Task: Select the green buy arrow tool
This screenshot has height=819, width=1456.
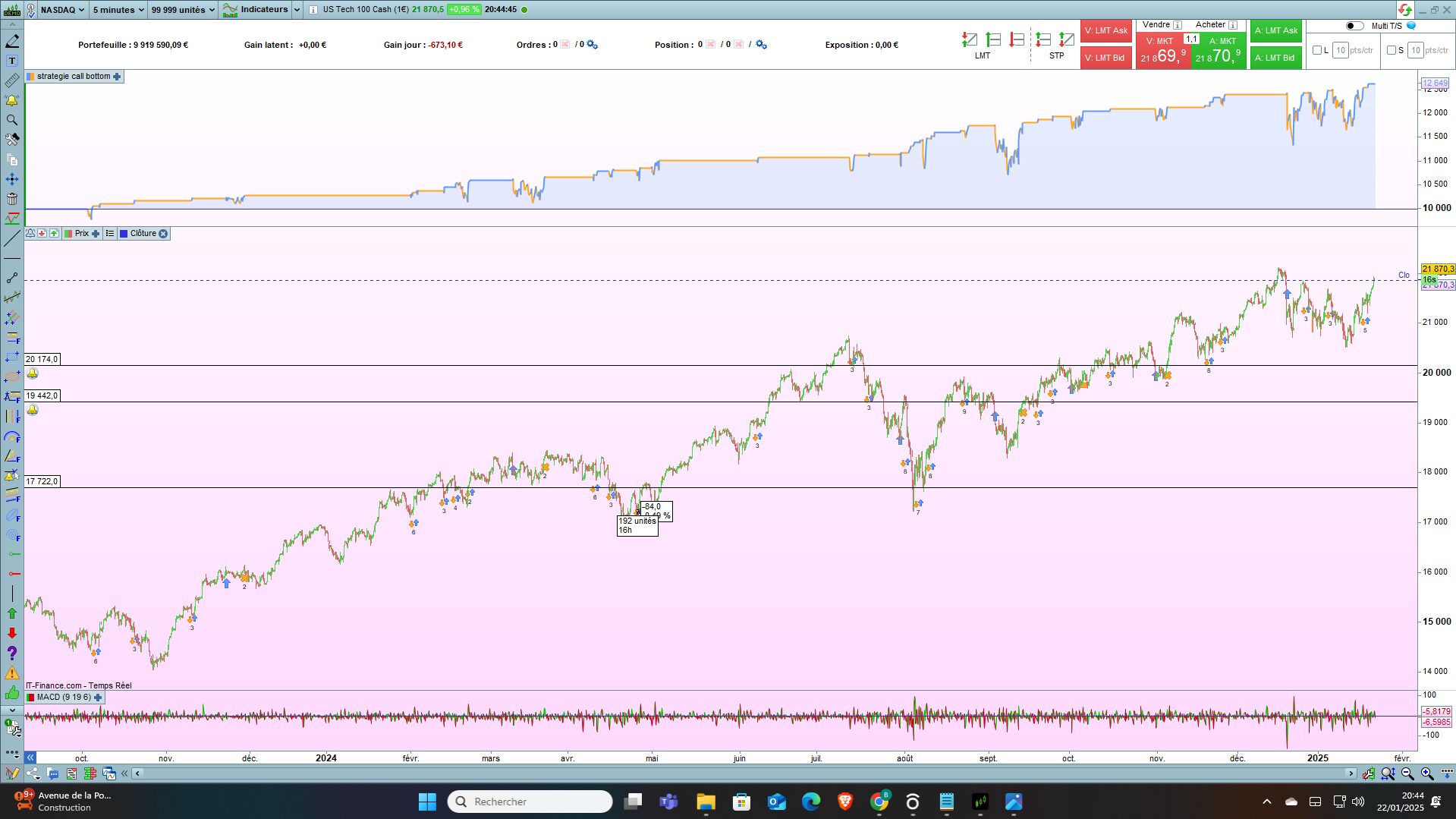Action: (x=12, y=613)
